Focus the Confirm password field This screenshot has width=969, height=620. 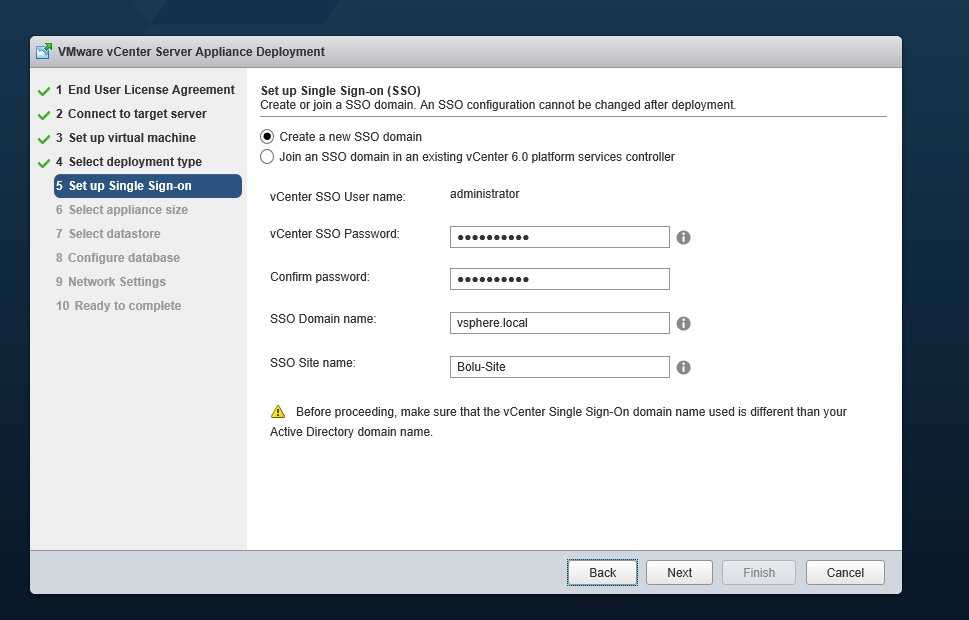point(559,279)
